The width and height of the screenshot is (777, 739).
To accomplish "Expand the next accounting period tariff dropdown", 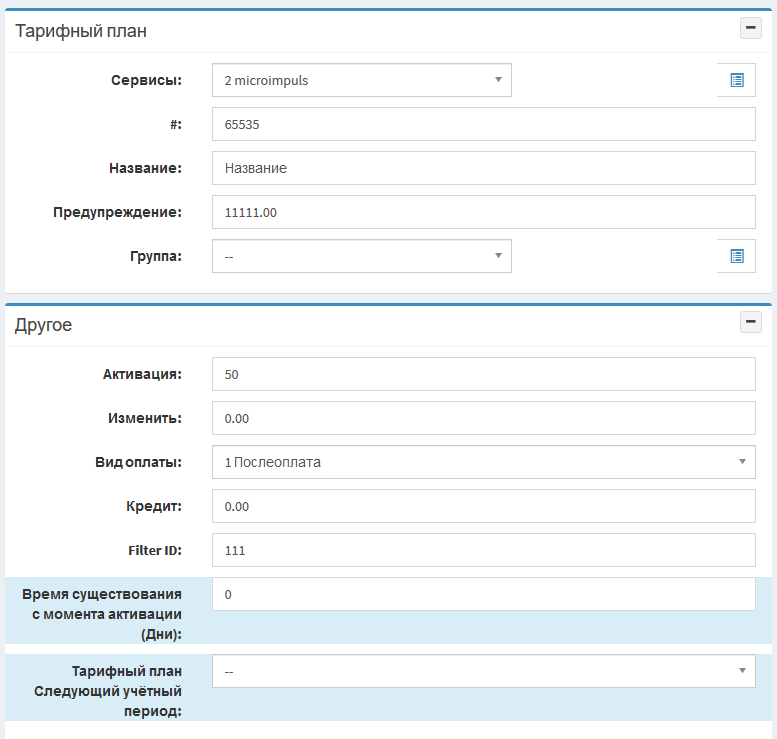I will click(483, 672).
